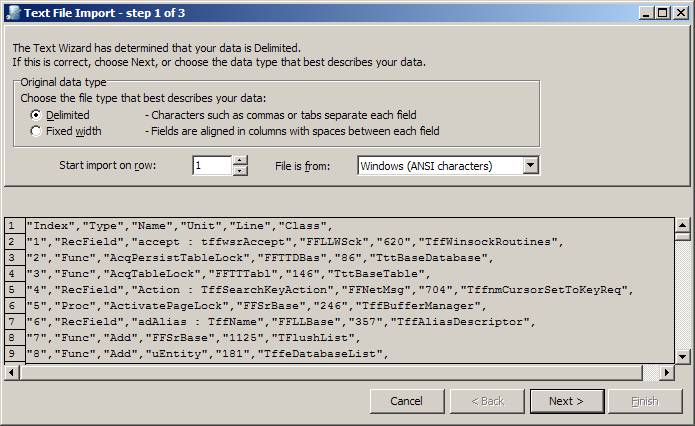Click preview row 9 with uEntity
Viewport: 695px width, 426px height.
[200, 354]
